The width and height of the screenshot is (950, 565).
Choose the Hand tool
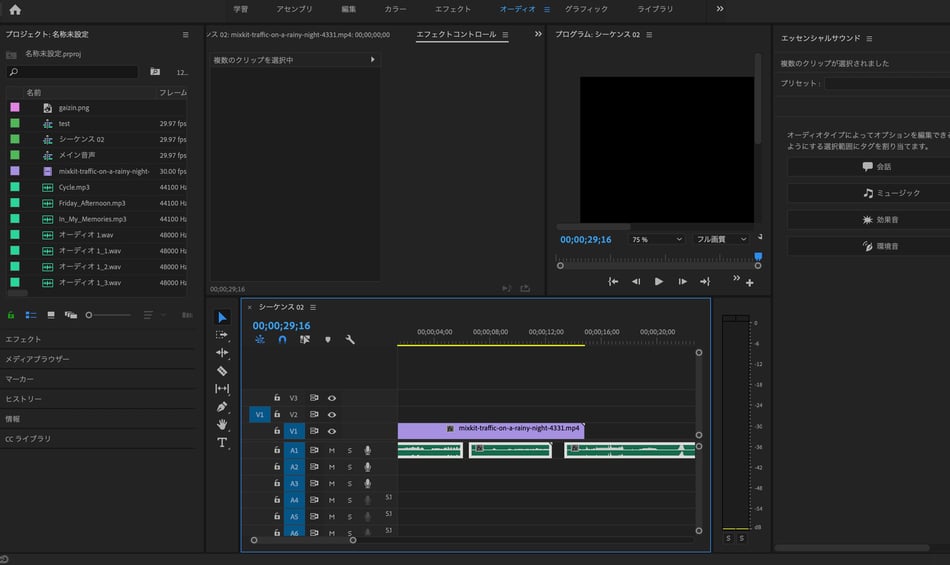[x=222, y=424]
